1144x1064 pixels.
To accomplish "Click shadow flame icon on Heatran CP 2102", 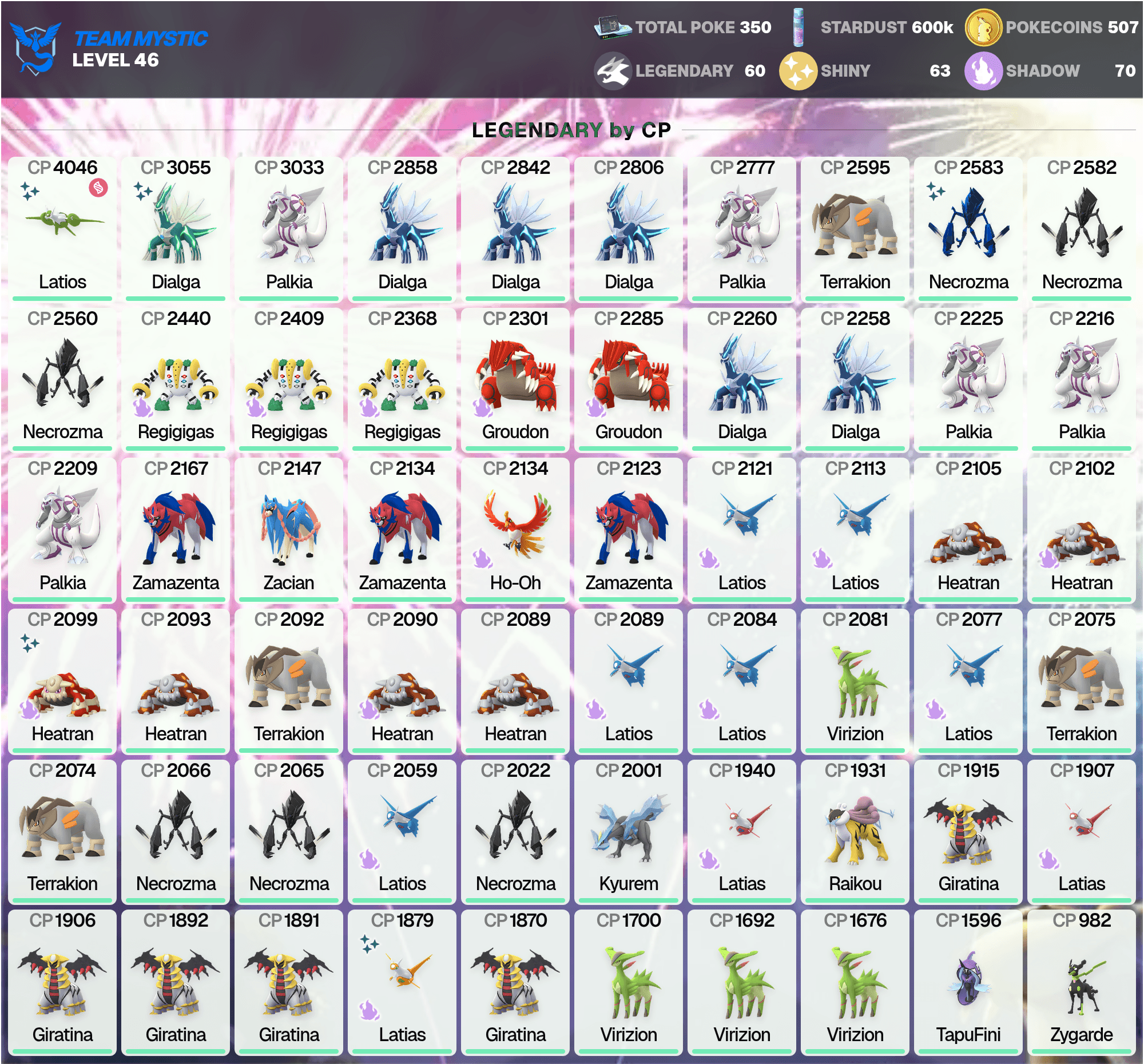I will pyautogui.click(x=1049, y=558).
